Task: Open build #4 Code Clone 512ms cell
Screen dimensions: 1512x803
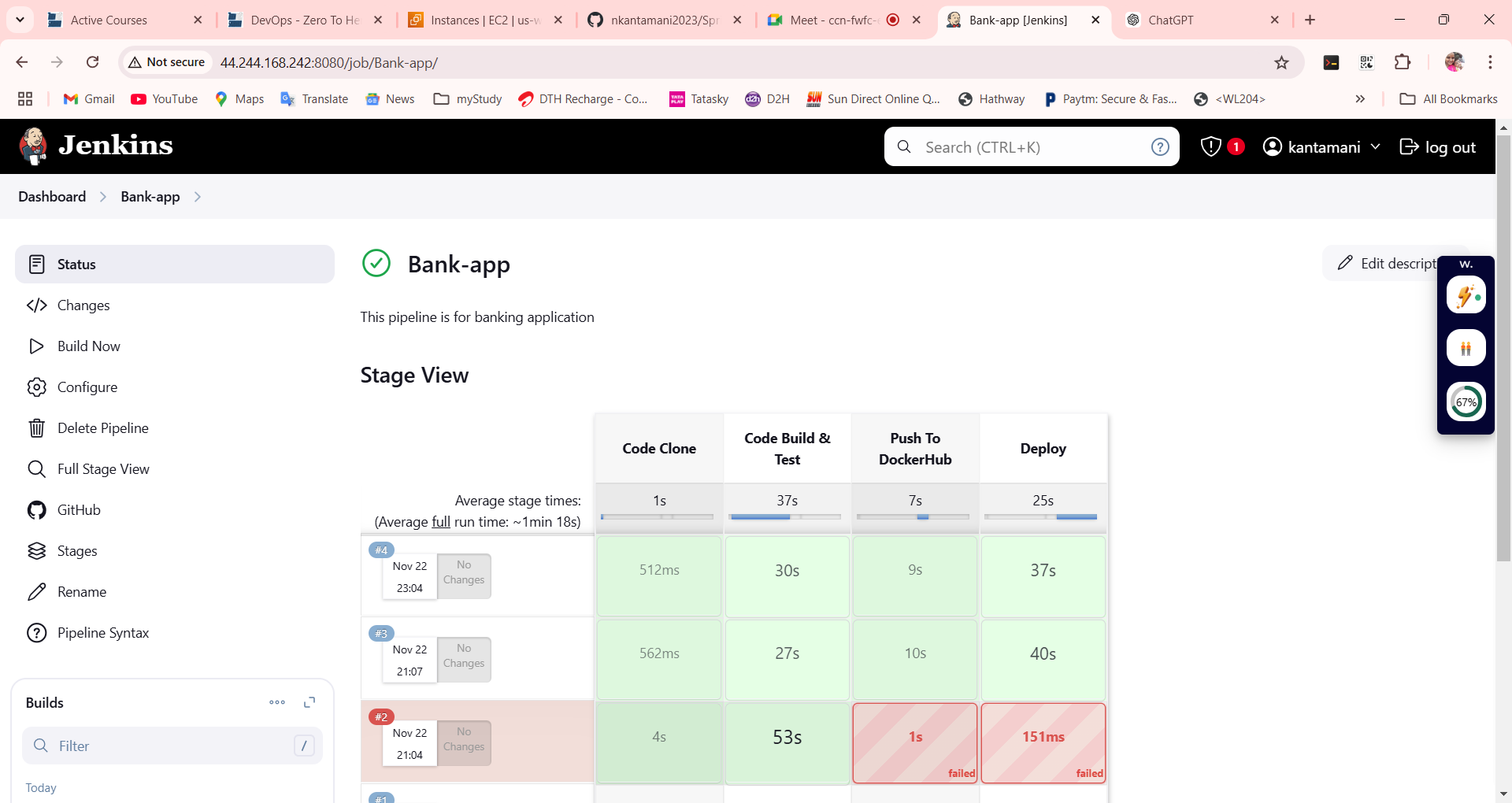Action: click(659, 576)
